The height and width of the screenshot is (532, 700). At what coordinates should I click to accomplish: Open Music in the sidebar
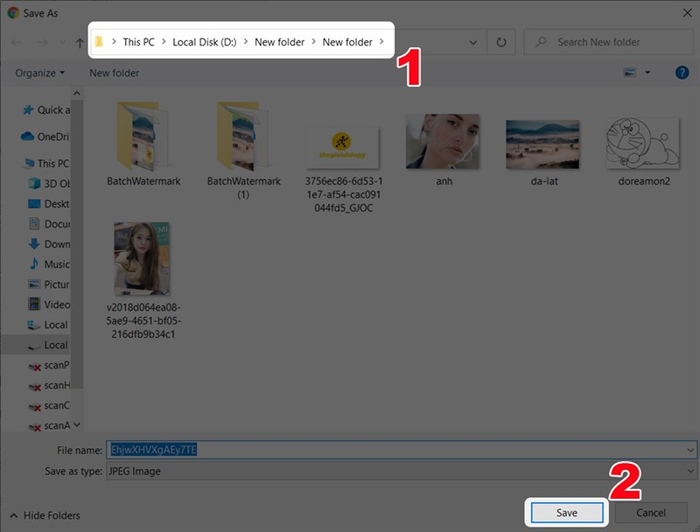tap(49, 264)
